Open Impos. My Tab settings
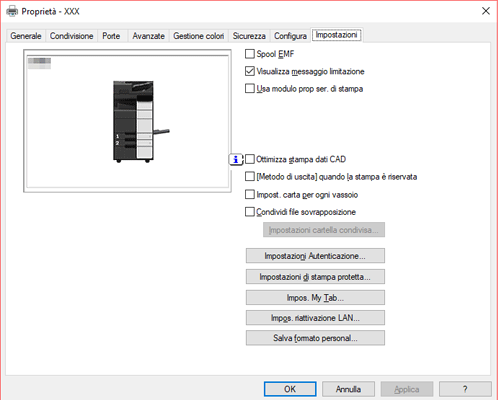 pos(315,297)
